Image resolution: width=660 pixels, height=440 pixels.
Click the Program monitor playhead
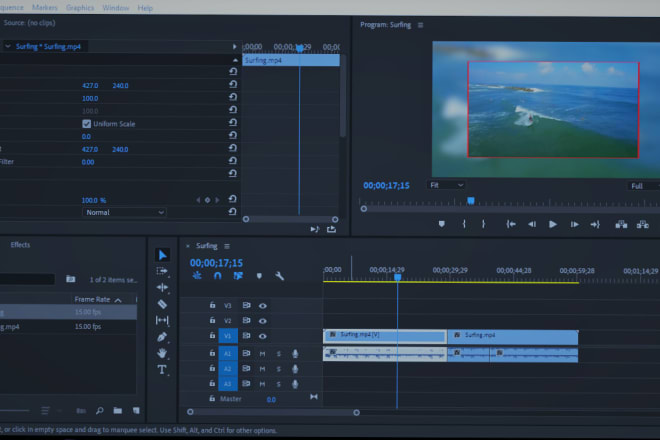tap(471, 201)
